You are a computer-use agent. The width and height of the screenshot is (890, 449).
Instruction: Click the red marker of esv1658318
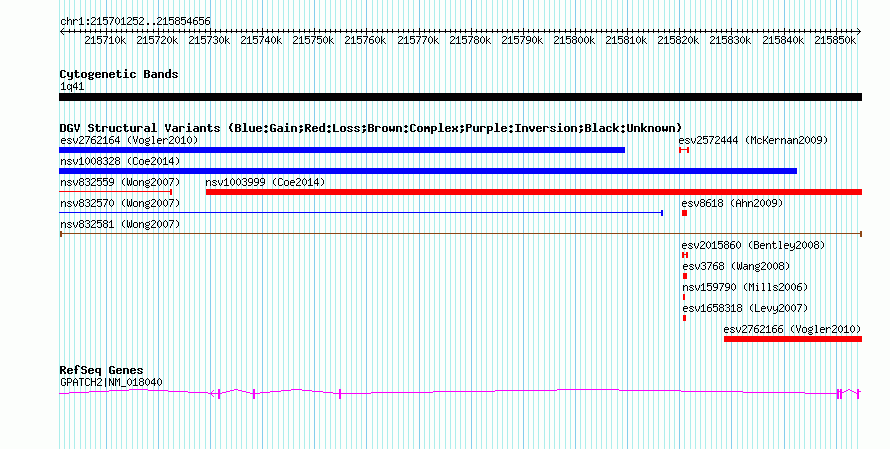[x=685, y=318]
